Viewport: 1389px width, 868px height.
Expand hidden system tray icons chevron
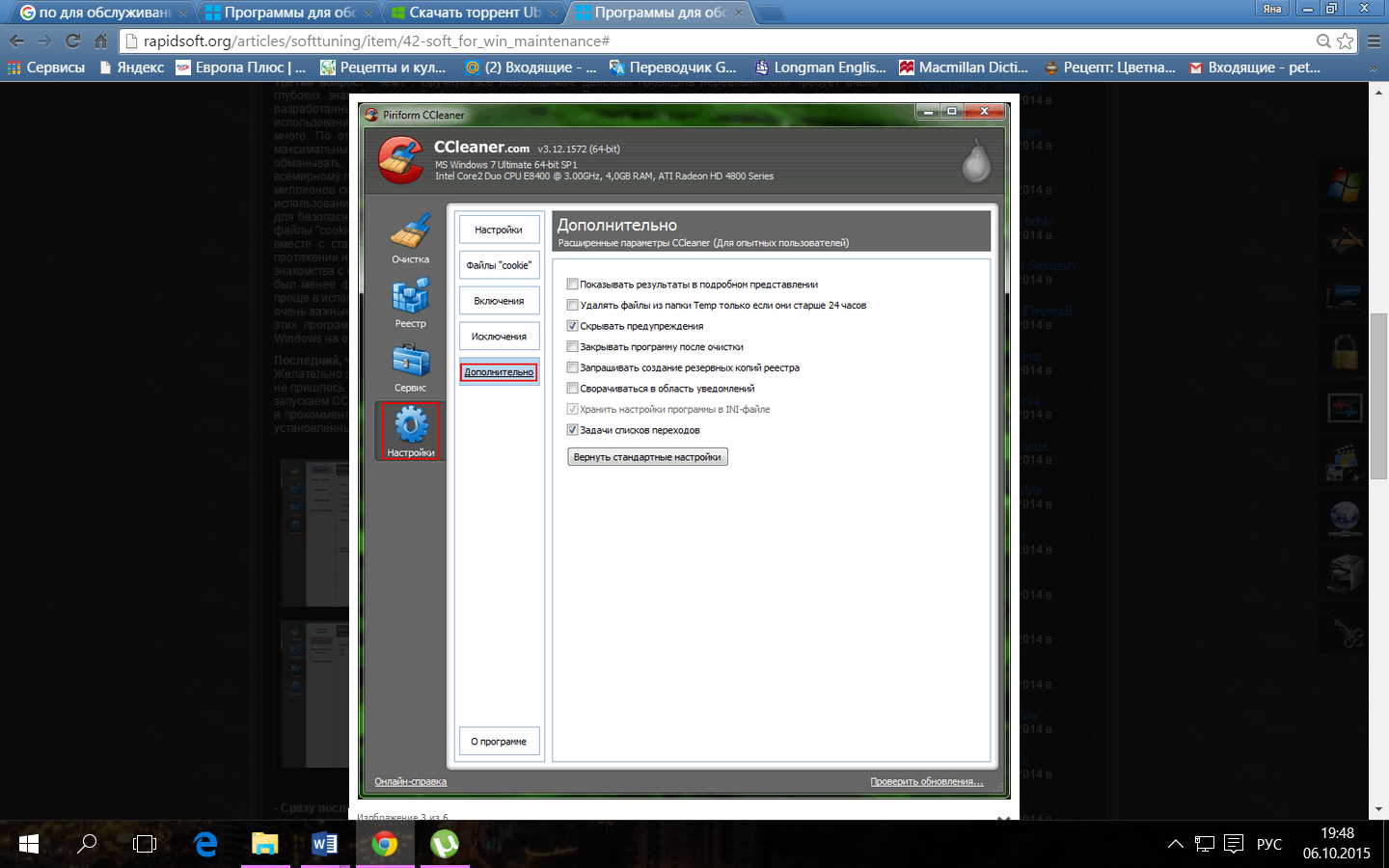pos(1175,844)
